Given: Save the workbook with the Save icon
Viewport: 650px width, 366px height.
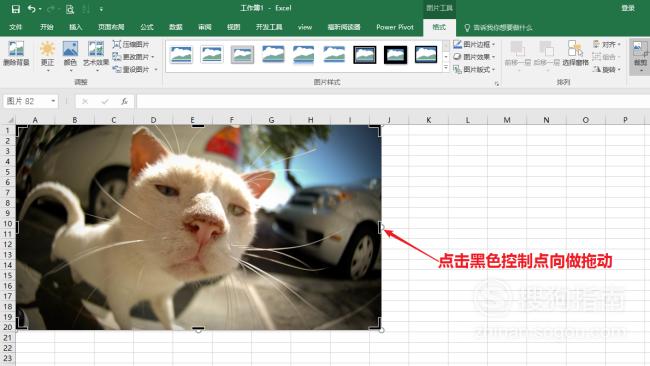Looking at the screenshot, I should pos(16,9).
